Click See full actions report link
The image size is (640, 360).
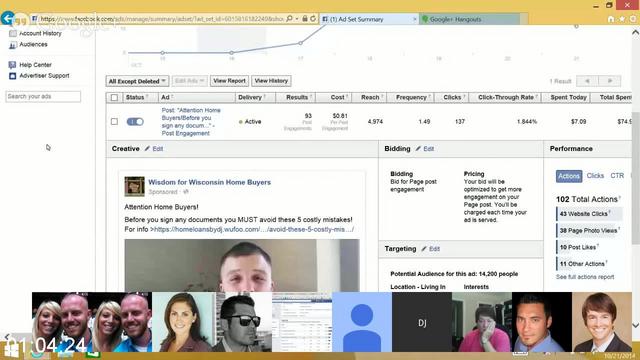tap(585, 277)
